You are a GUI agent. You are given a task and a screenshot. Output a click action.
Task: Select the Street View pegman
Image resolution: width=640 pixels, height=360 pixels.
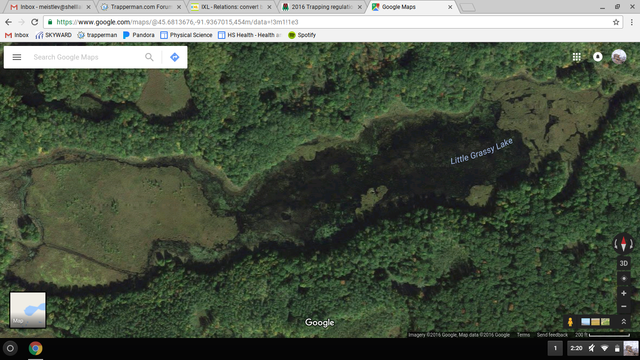pyautogui.click(x=570, y=322)
